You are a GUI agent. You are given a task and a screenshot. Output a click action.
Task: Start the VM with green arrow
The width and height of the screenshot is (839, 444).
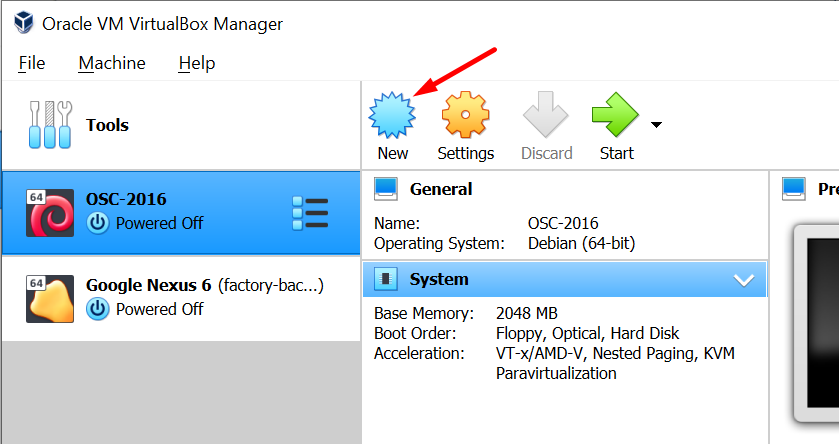click(x=615, y=114)
